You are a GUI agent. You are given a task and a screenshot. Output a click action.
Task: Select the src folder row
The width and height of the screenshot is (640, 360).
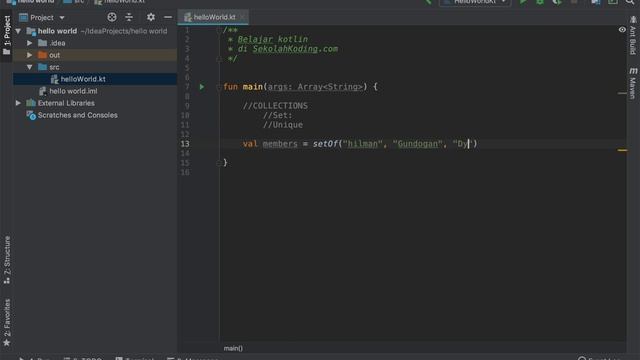pyautogui.click(x=95, y=67)
